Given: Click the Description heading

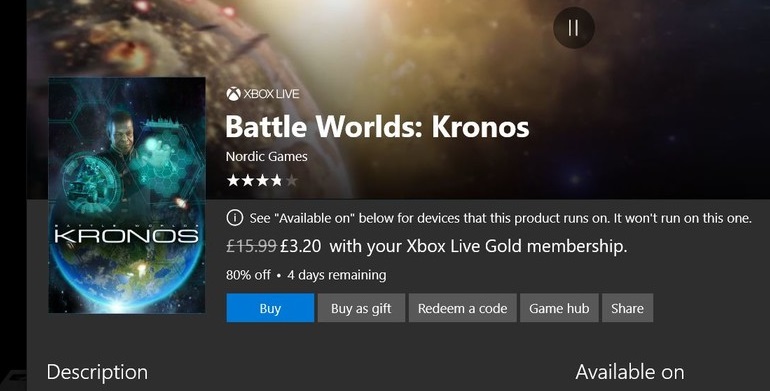Looking at the screenshot, I should [x=97, y=372].
